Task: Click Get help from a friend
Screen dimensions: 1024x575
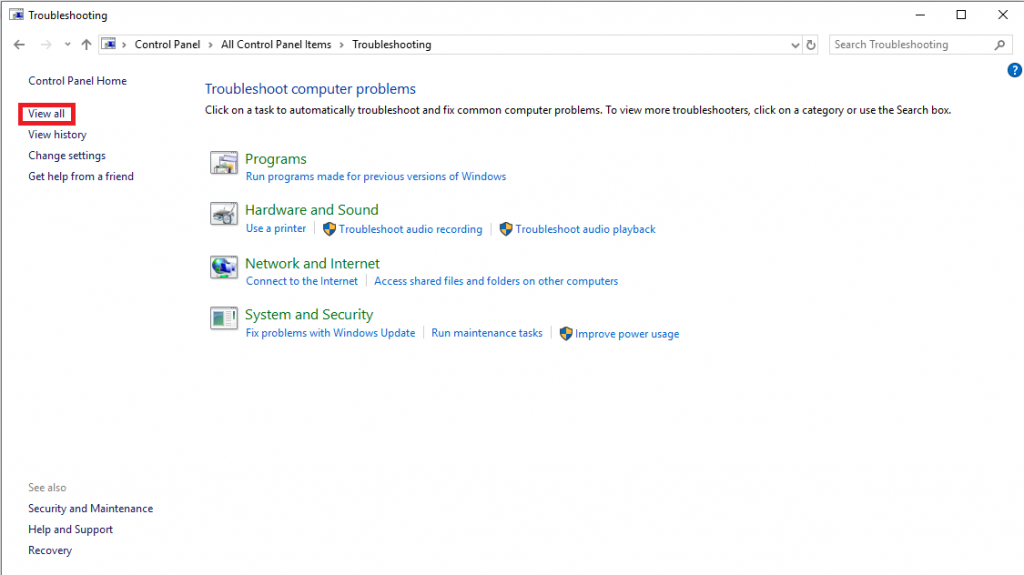Action: coord(80,176)
